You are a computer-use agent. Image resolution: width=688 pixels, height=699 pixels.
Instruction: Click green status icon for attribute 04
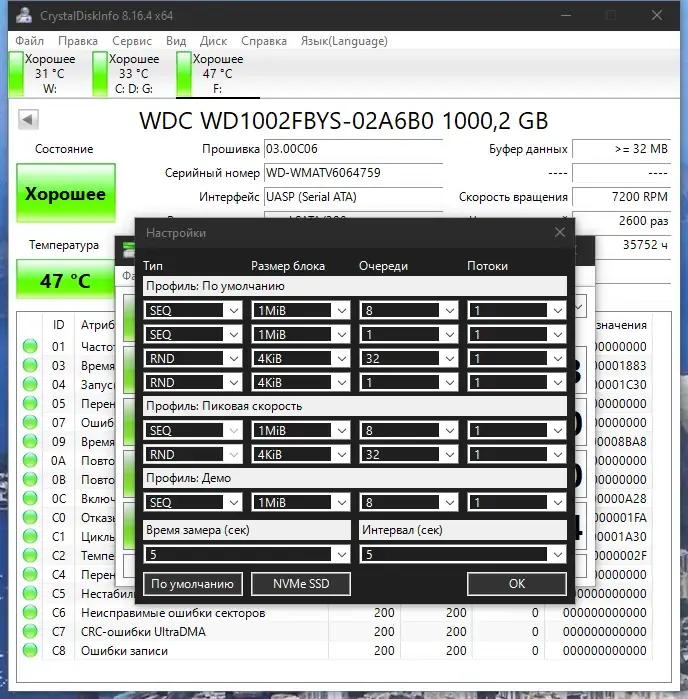30,384
